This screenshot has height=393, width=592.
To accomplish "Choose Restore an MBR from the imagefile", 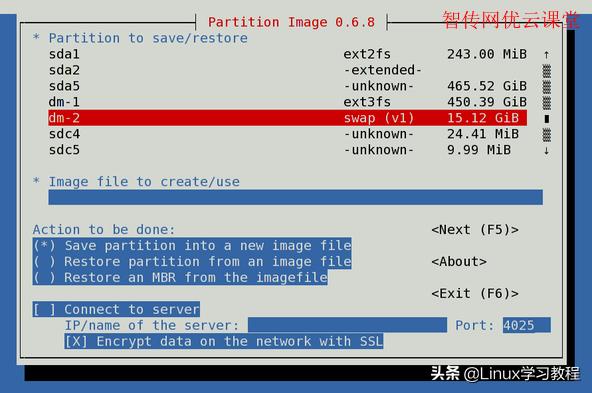I will pyautogui.click(x=180, y=277).
